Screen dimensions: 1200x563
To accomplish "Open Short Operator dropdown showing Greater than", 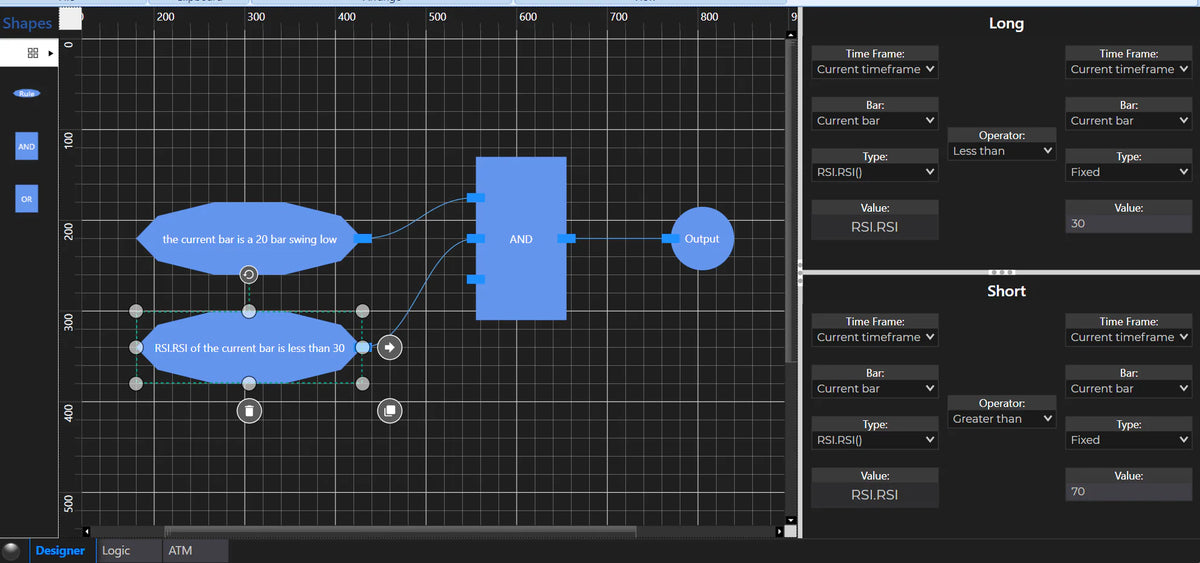I will 1003,419.
